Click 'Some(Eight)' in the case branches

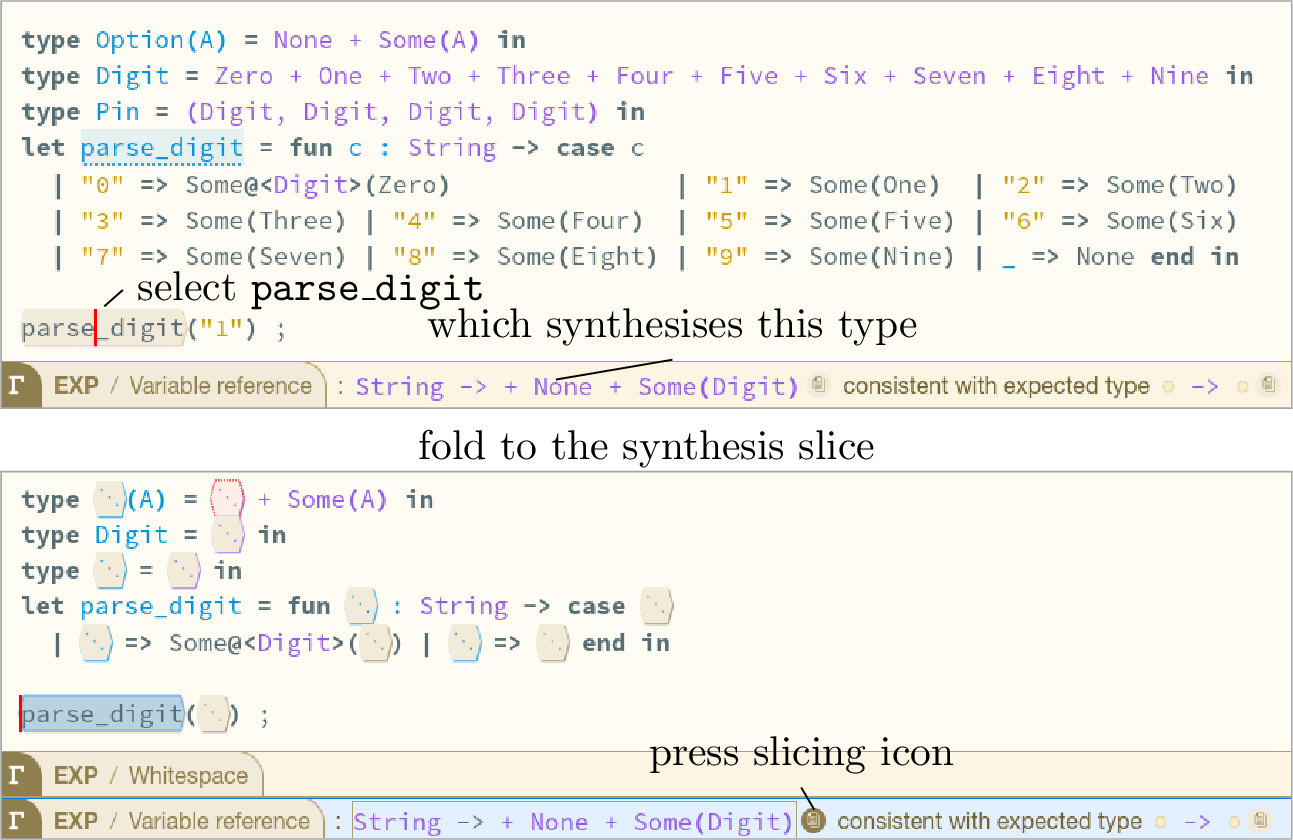click(x=577, y=257)
